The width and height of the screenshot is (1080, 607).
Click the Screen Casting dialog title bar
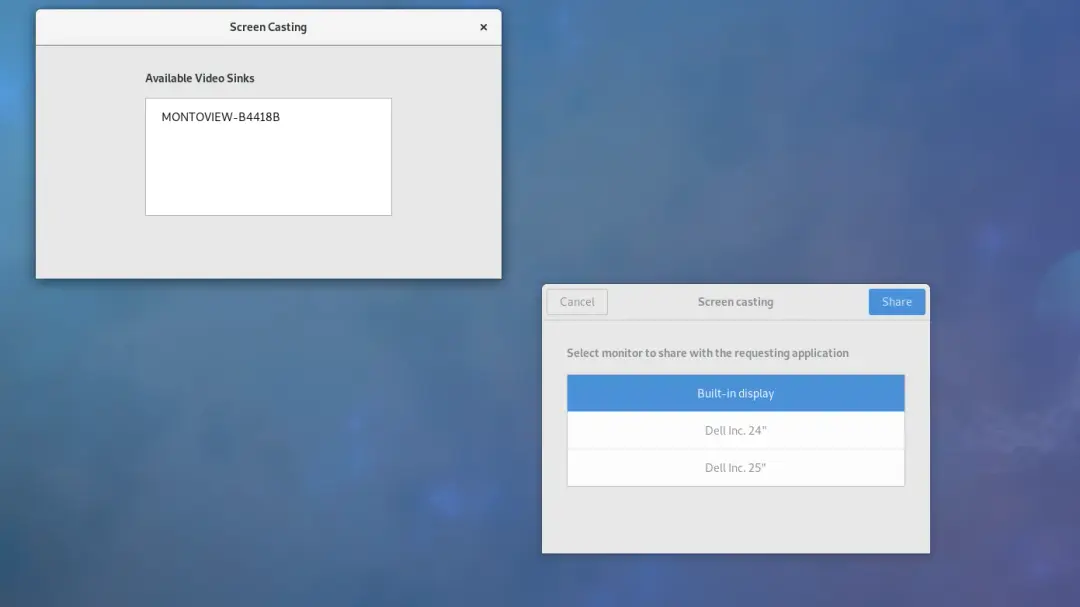(x=268, y=27)
